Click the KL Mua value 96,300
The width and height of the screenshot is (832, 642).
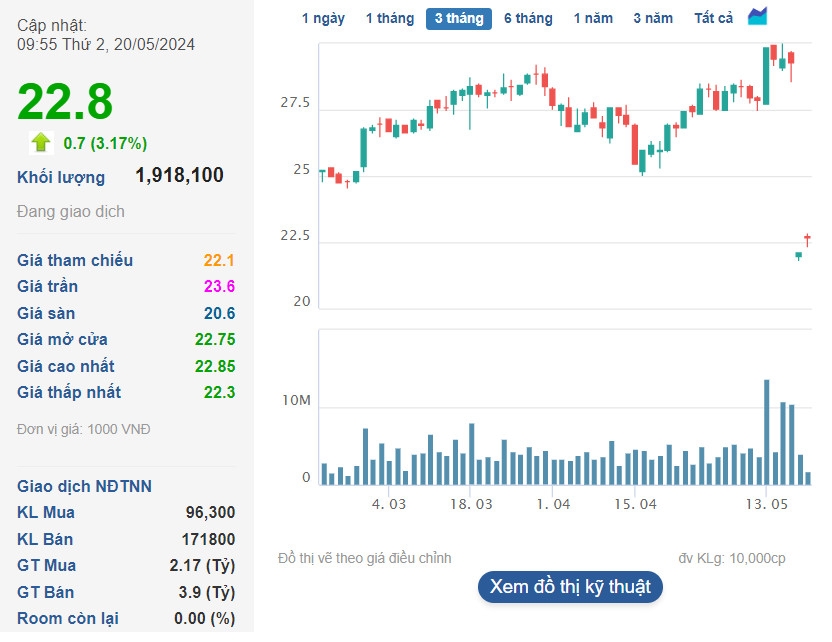(x=210, y=513)
